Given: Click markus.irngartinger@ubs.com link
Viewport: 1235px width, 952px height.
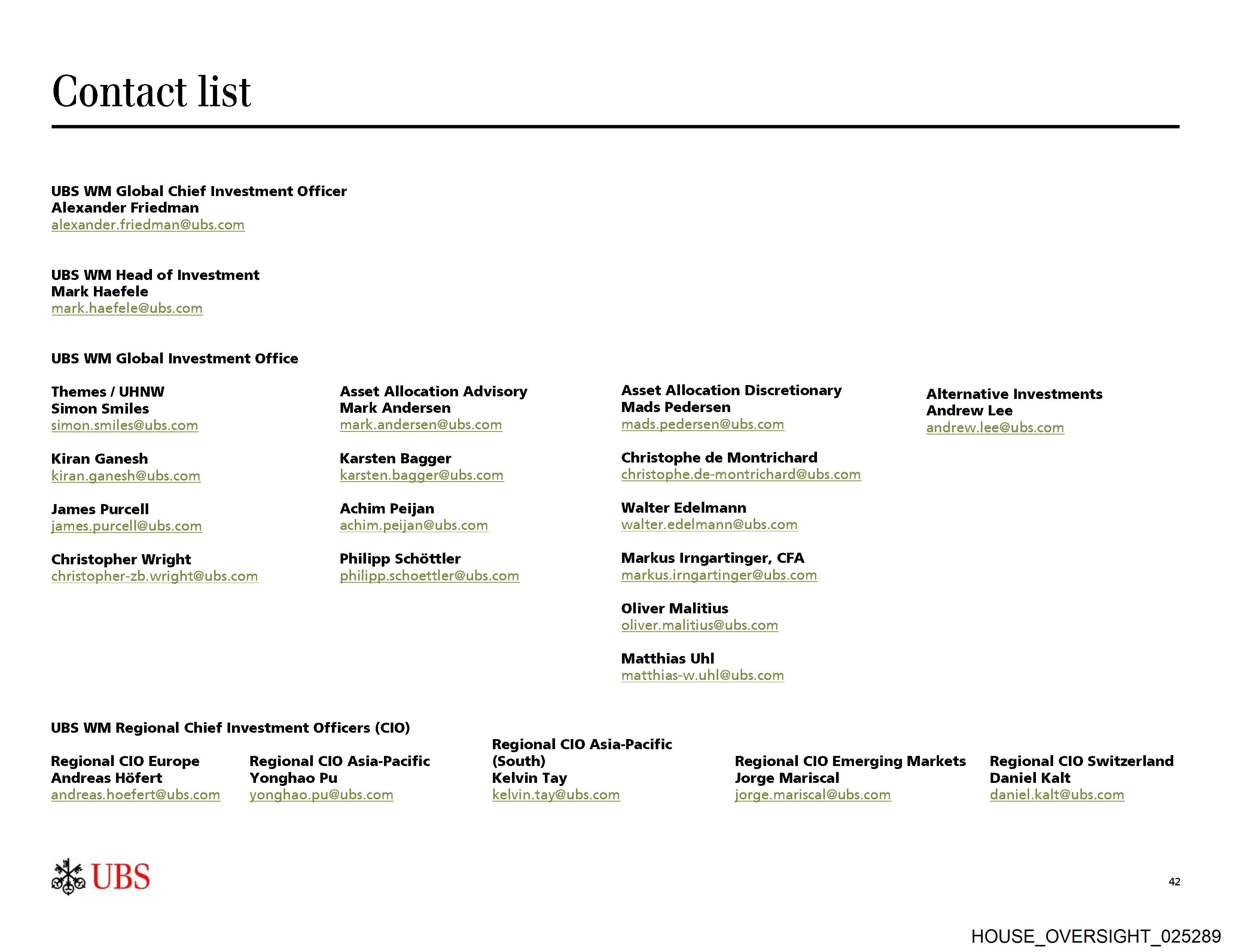Looking at the screenshot, I should pos(719,576).
